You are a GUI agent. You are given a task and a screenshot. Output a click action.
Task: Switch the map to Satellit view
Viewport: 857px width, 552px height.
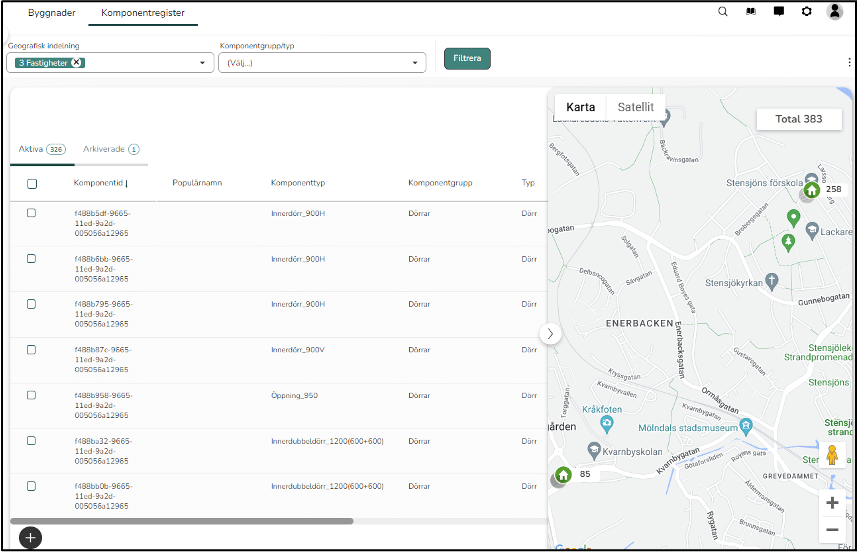click(636, 107)
